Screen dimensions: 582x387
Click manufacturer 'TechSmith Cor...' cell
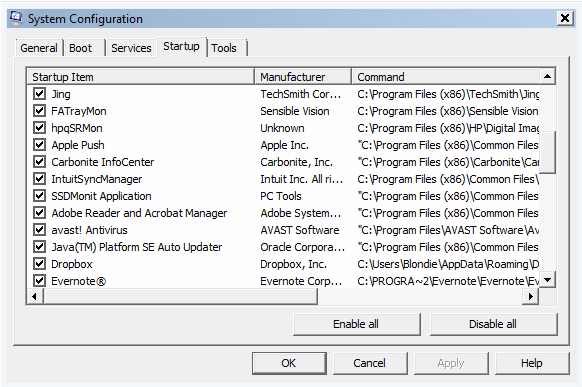point(301,94)
